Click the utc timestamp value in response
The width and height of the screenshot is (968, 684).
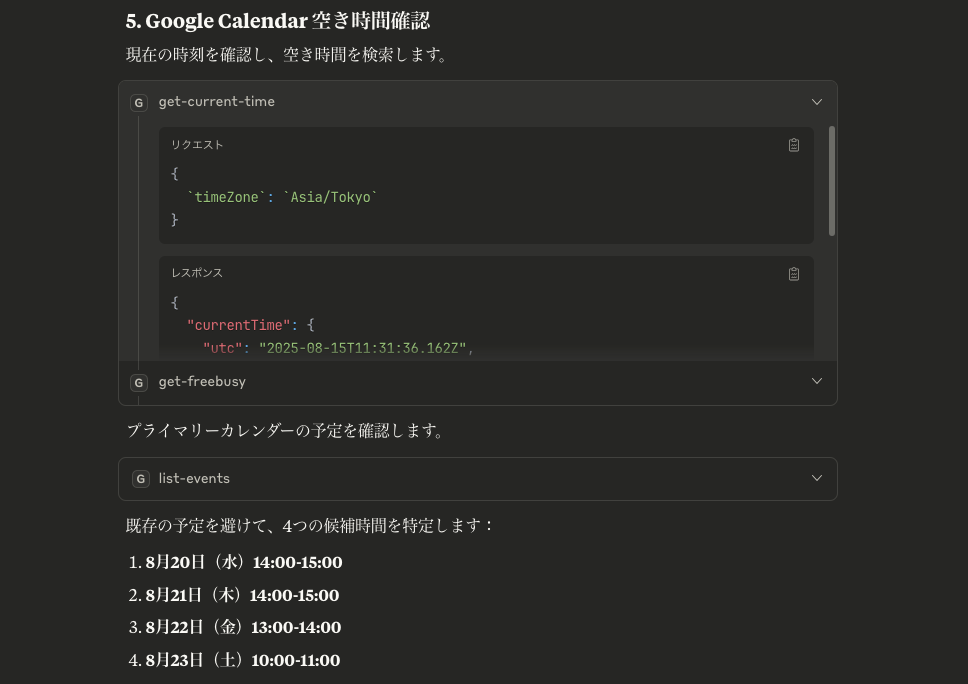click(x=362, y=348)
